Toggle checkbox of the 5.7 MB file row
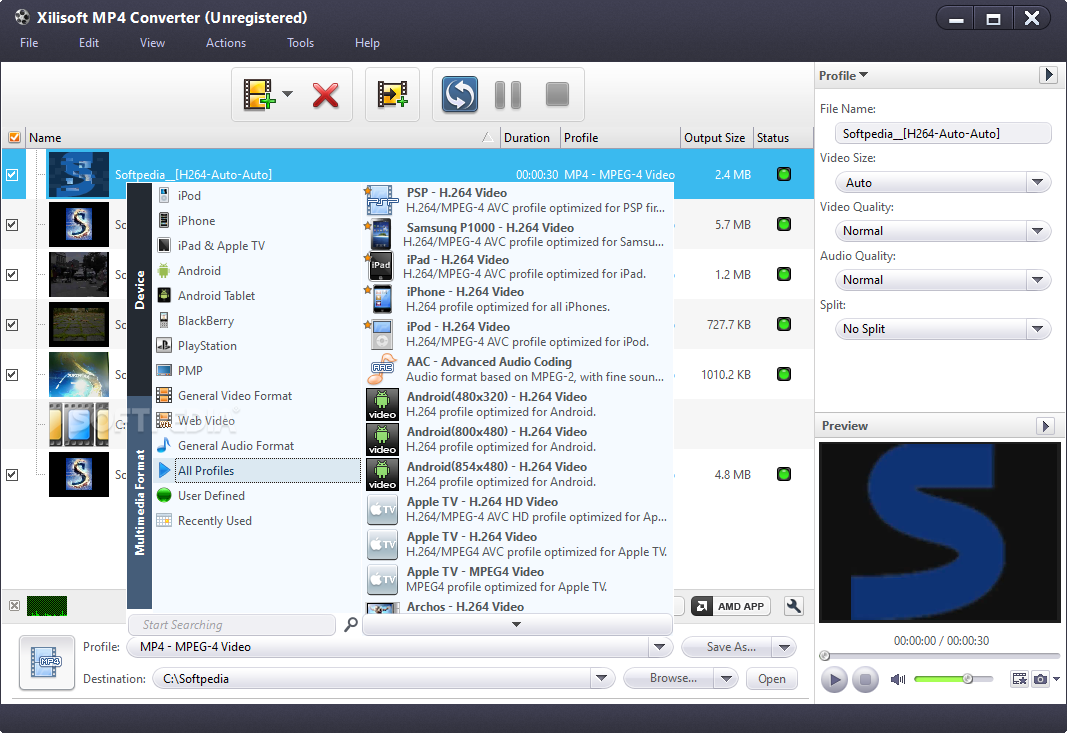 12,225
